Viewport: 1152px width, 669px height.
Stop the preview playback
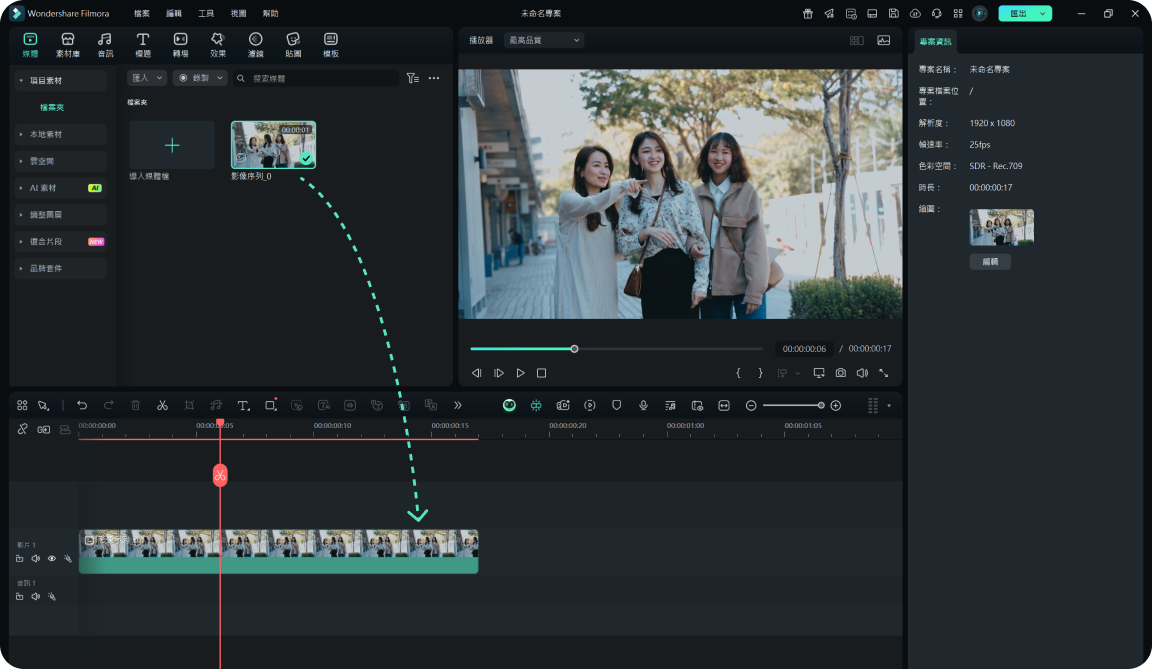pos(541,373)
